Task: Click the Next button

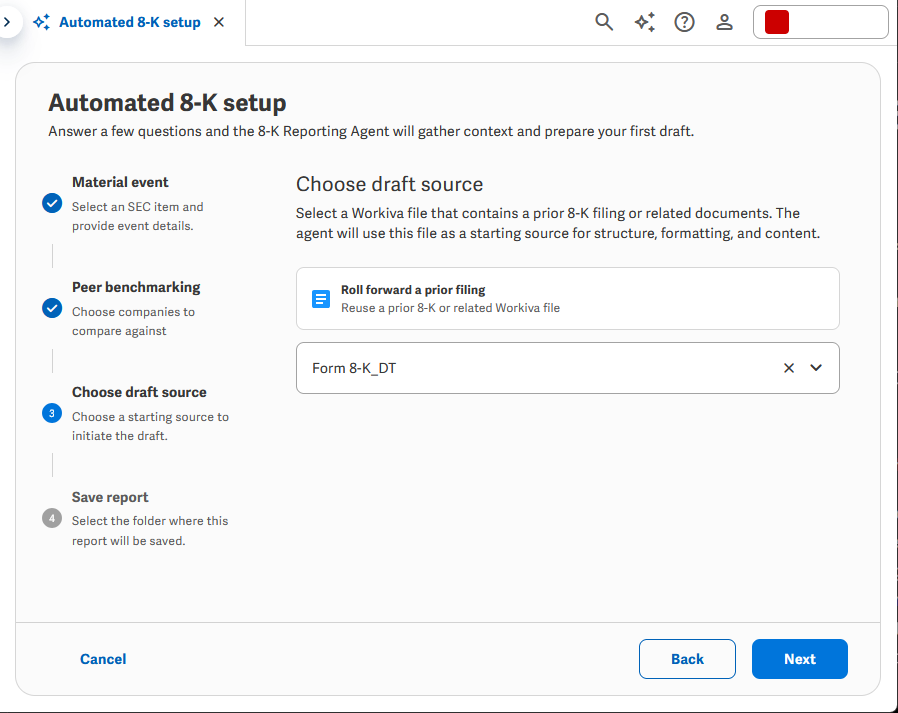Action: point(799,659)
